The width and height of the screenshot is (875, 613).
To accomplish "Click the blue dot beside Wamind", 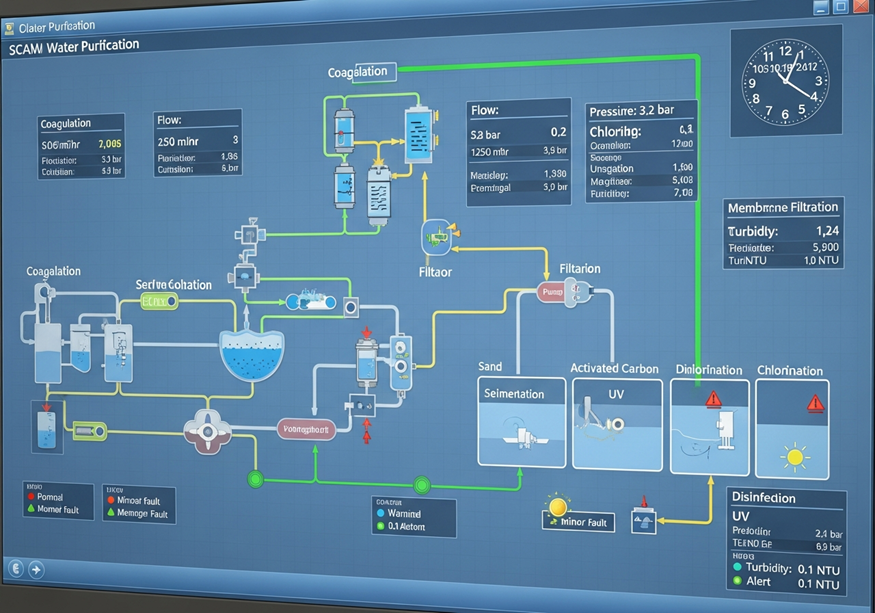I will (x=381, y=513).
